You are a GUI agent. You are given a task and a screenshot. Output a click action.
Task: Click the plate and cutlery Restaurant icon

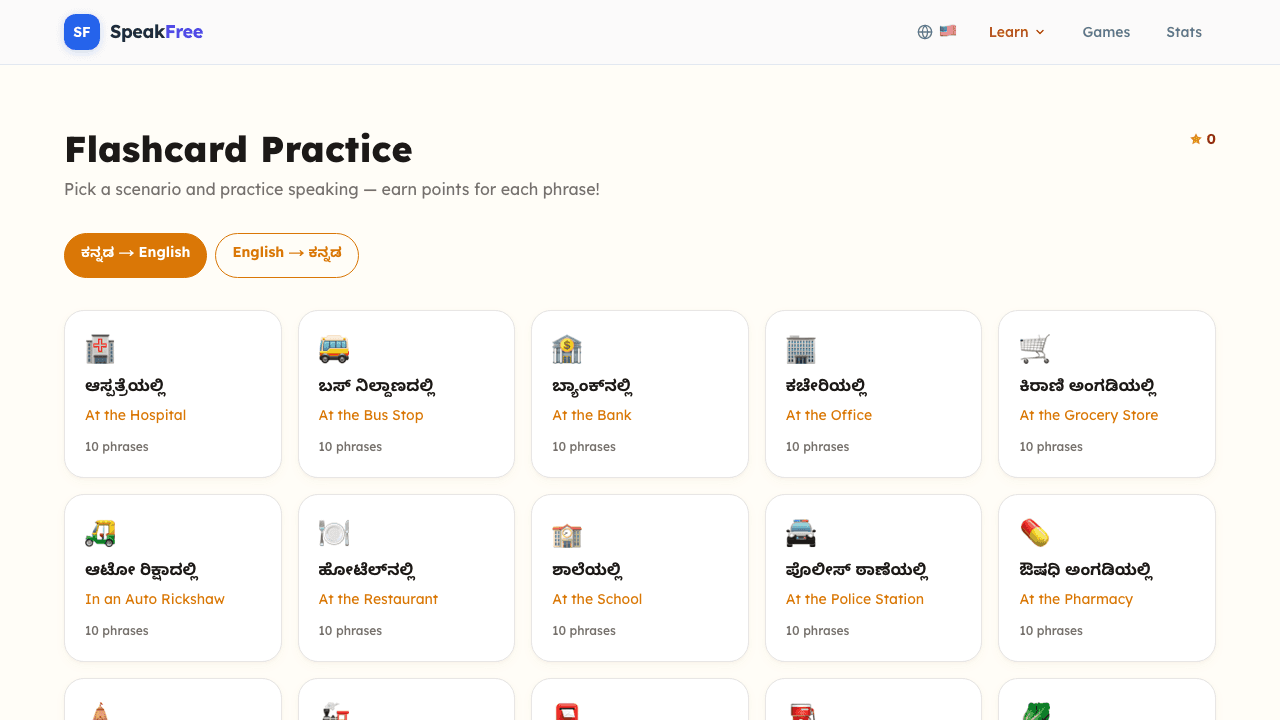[x=334, y=533]
